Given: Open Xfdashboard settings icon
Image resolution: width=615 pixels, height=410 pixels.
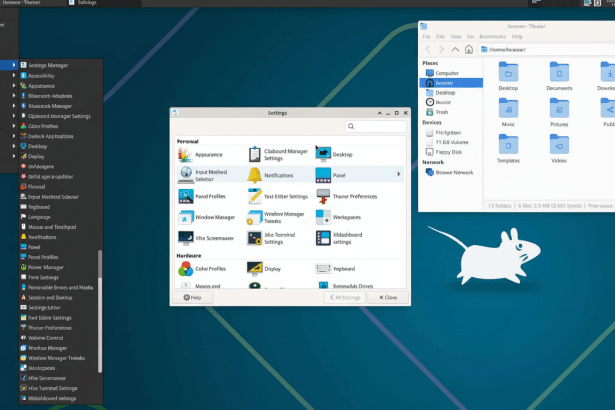Looking at the screenshot, I should (x=323, y=238).
